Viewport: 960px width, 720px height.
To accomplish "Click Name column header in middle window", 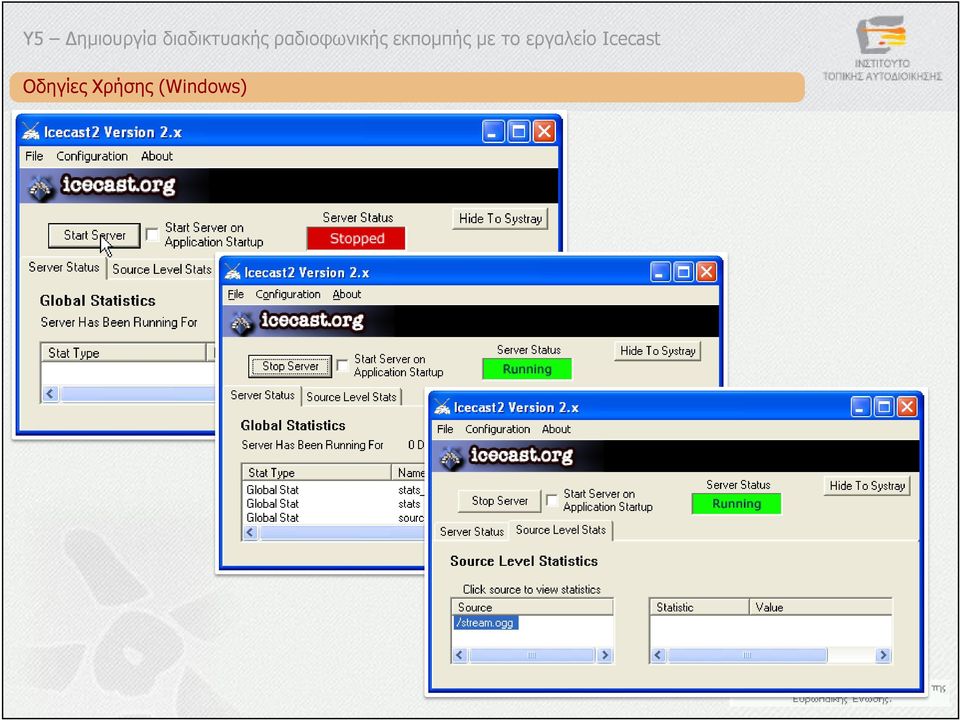I will 409,473.
